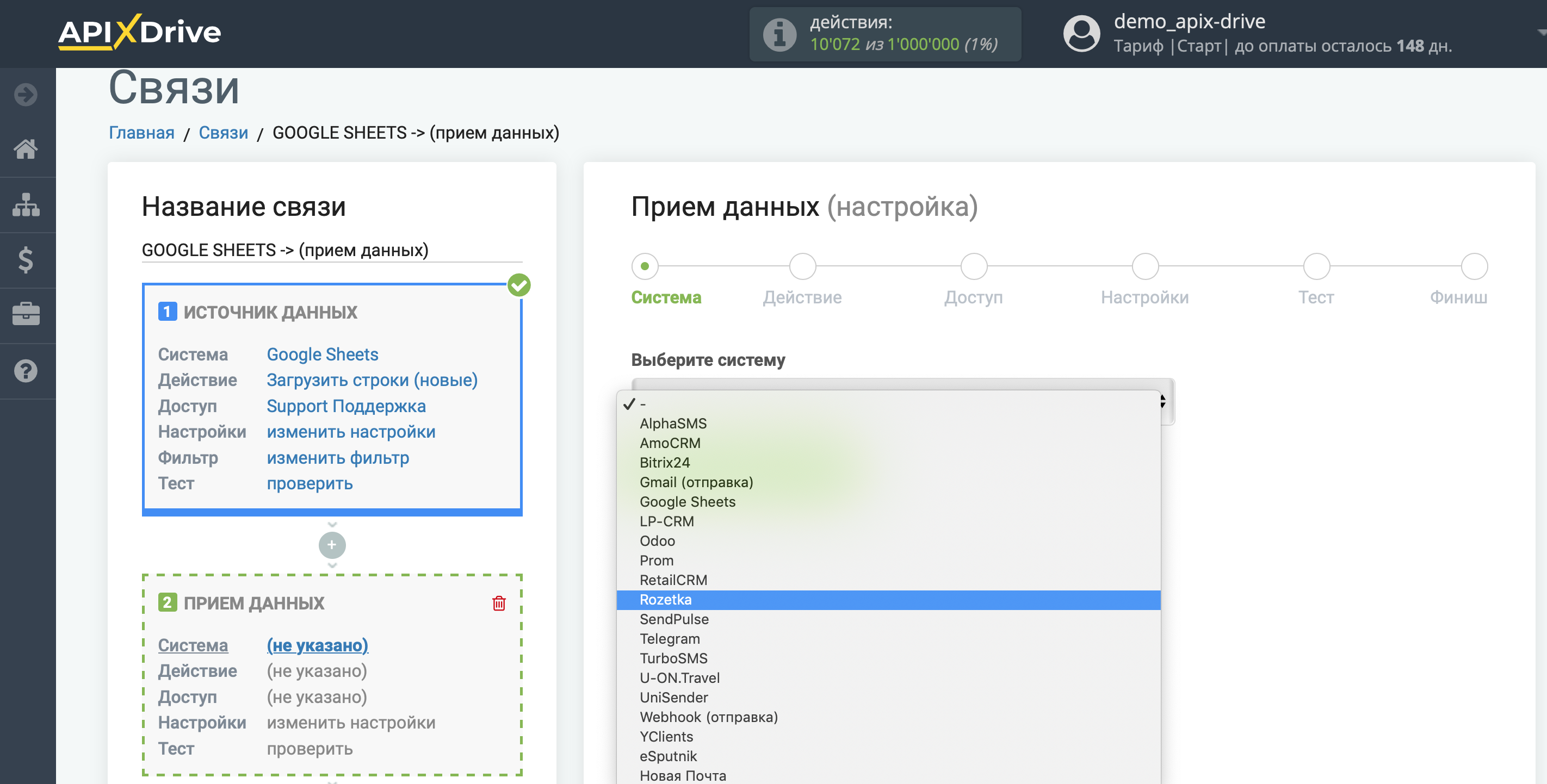
Task: Click the Настройки step label
Action: point(1144,297)
